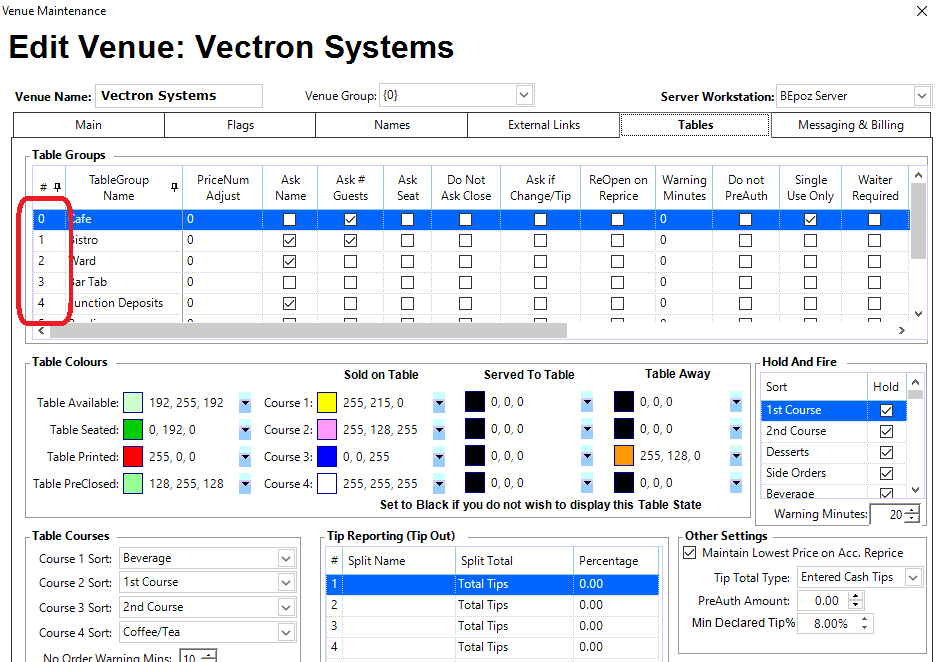Viewport: 936px width, 662px height.
Task: Open the Course 1 Served To Table colour arrow
Action: 587,402
